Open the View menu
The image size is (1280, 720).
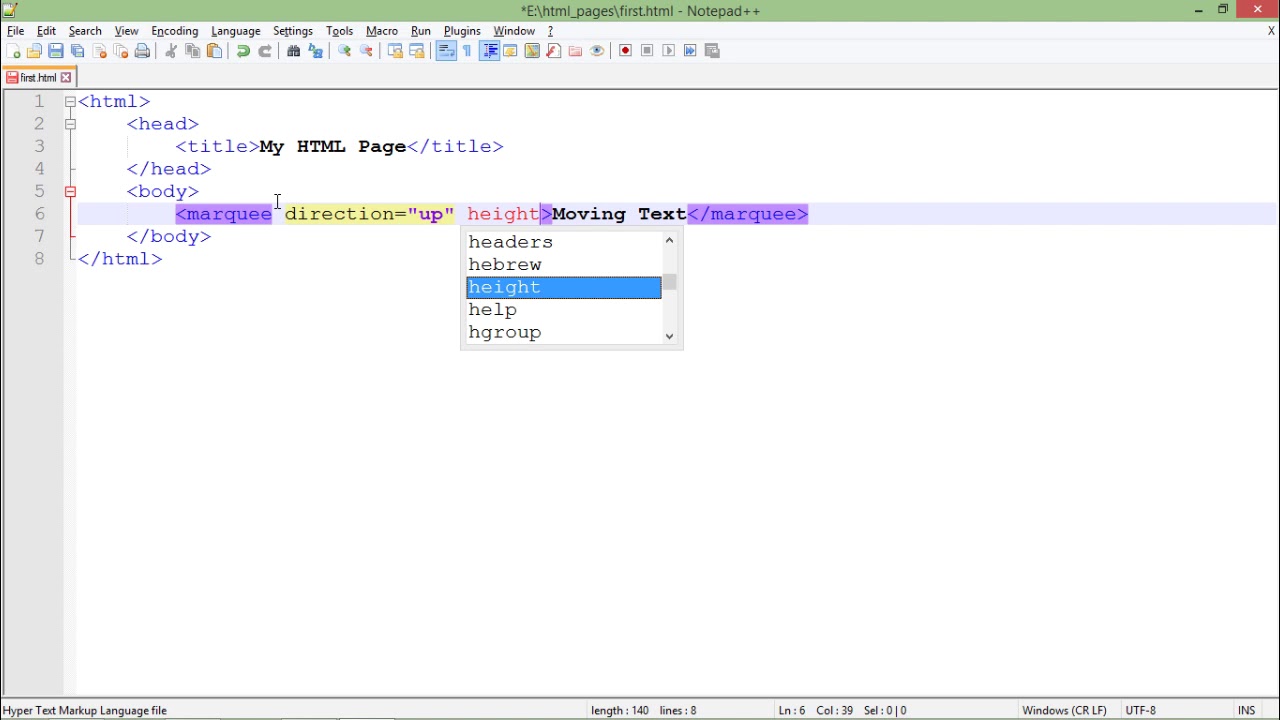pos(126,31)
